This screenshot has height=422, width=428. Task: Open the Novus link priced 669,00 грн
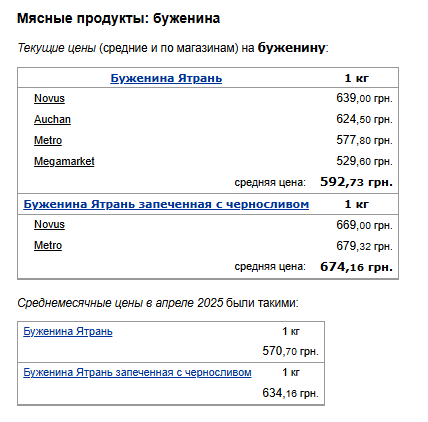pos(49,224)
